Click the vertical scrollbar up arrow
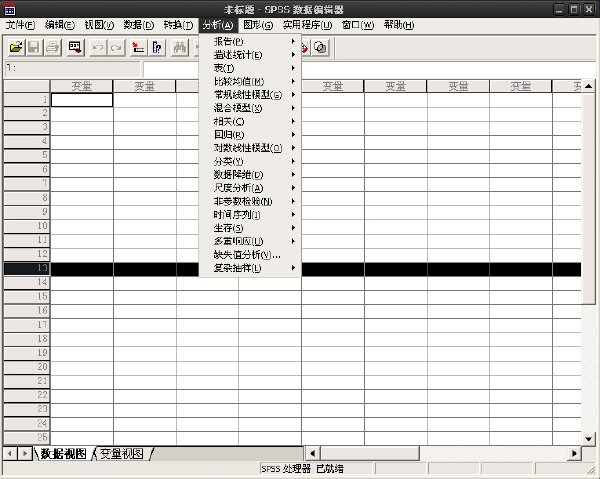This screenshot has height=479, width=600. 588,86
